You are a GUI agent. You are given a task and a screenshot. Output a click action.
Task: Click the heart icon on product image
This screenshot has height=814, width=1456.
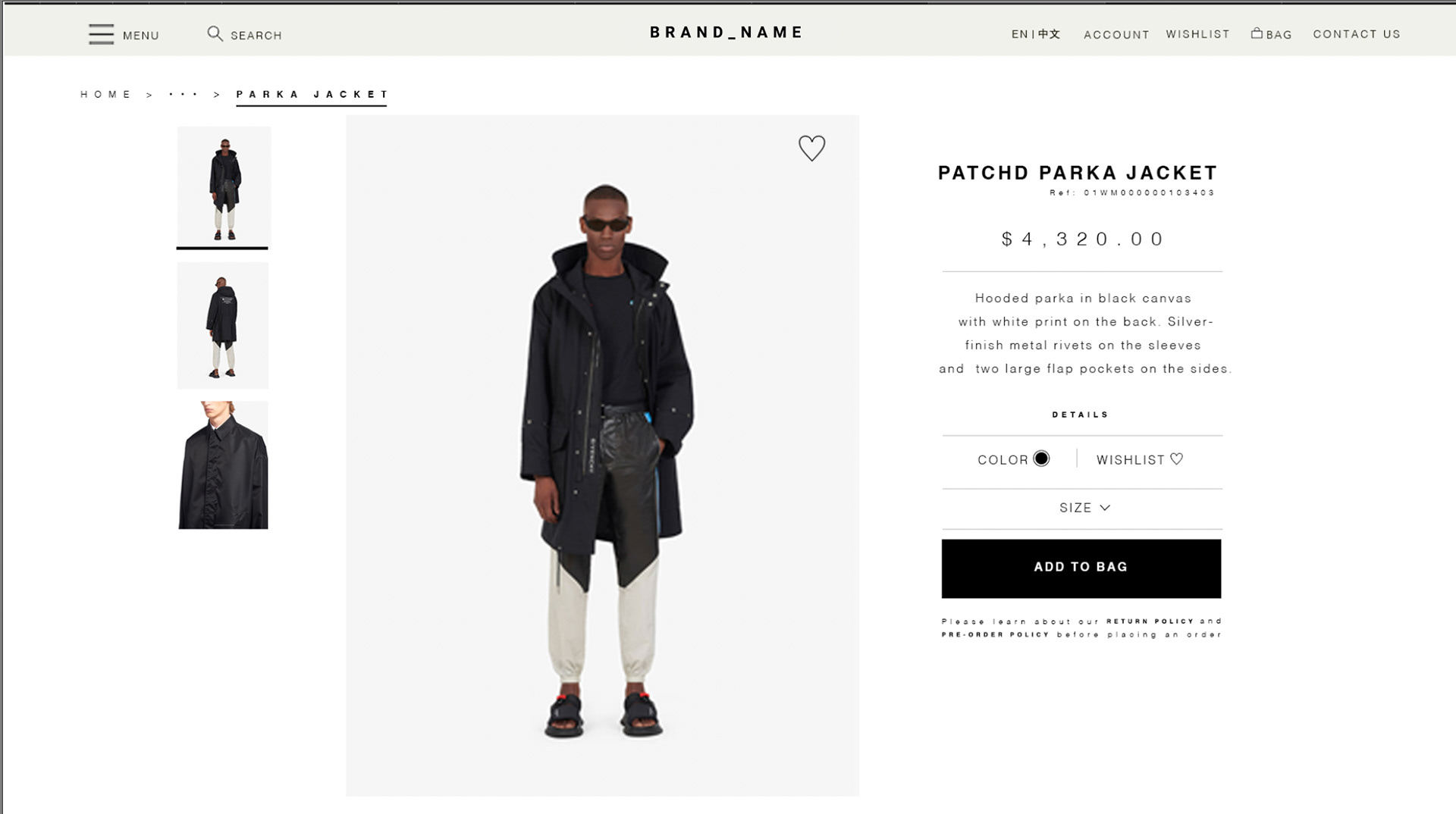click(811, 148)
